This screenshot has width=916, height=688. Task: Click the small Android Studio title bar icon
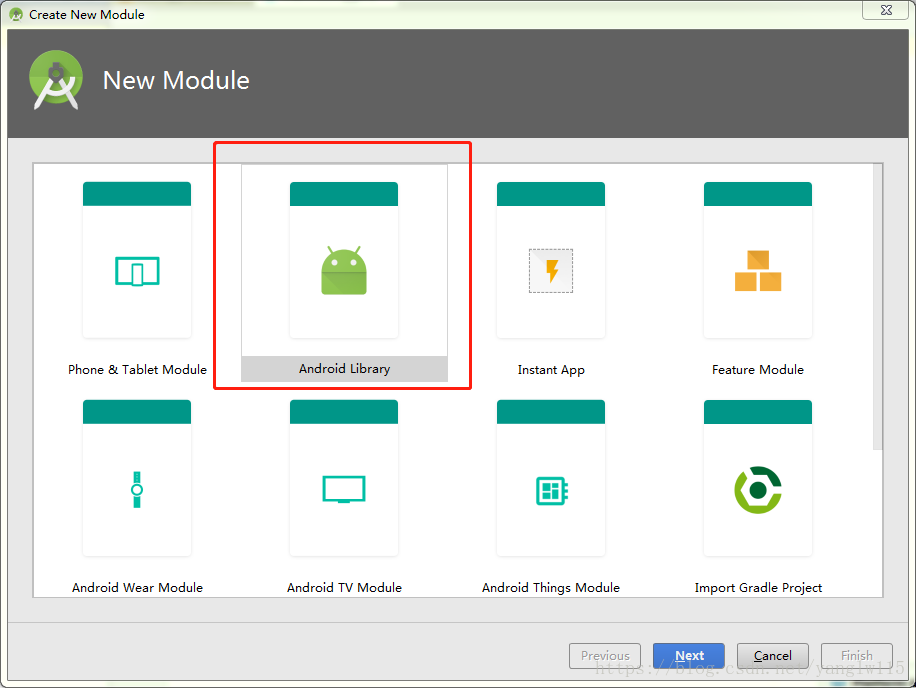16,14
